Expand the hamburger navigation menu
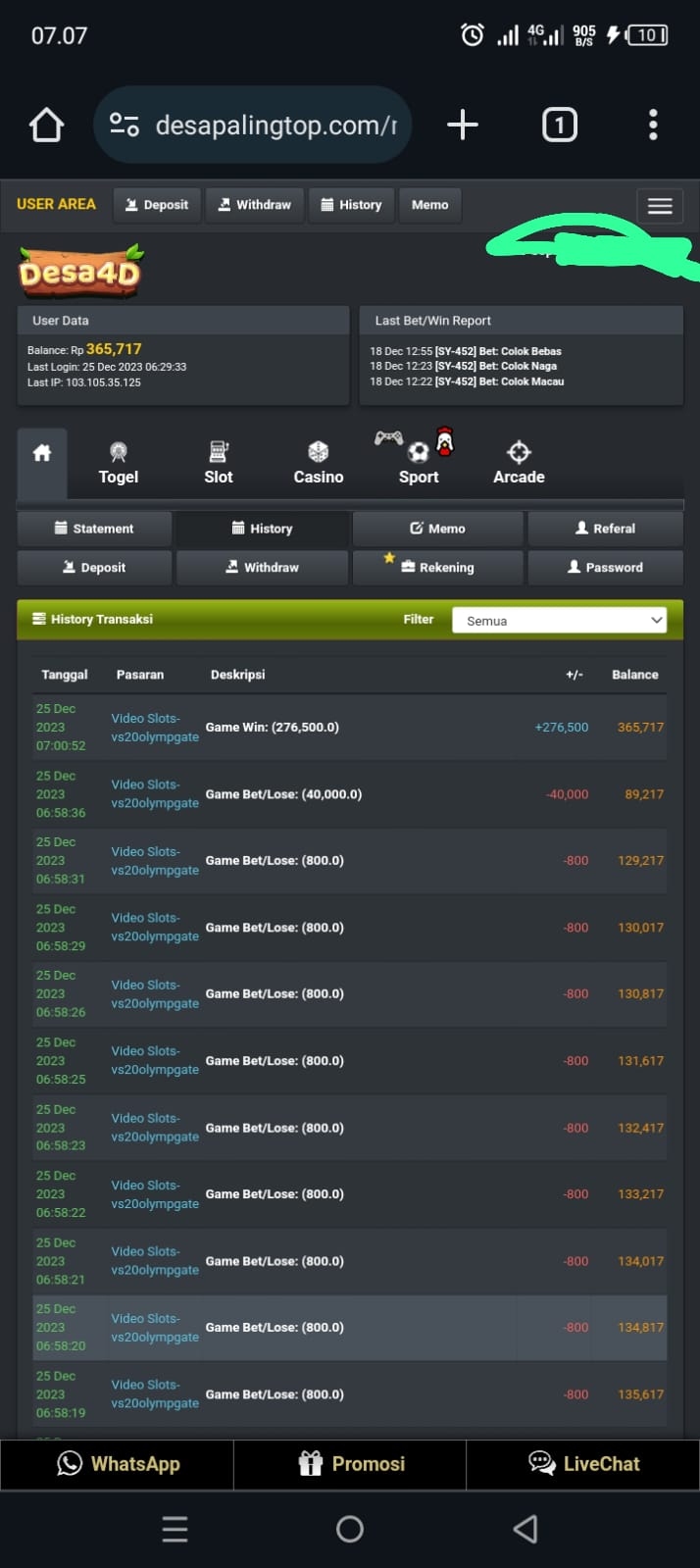This screenshot has height=1568, width=700. (x=659, y=206)
